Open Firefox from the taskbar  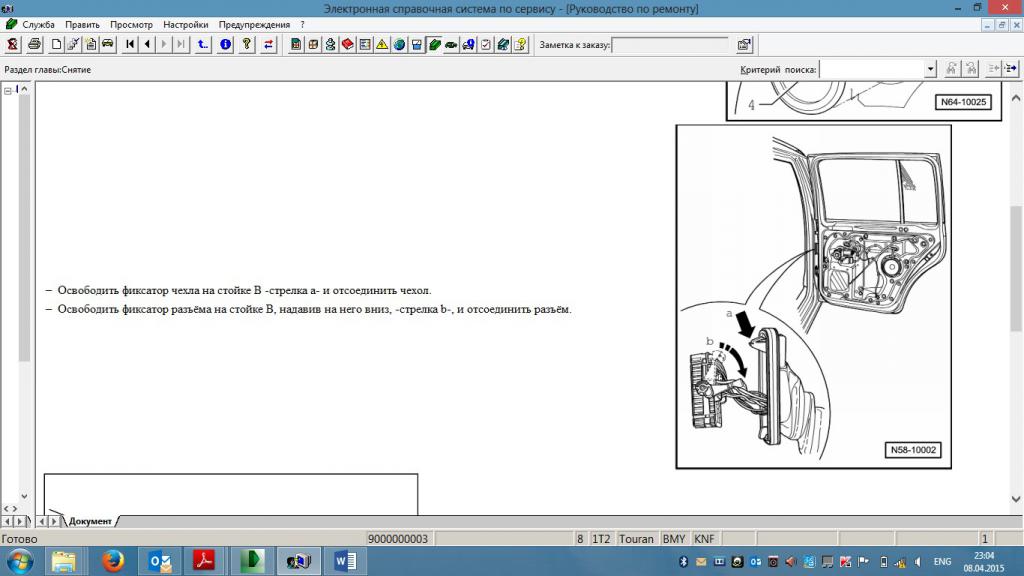112,562
